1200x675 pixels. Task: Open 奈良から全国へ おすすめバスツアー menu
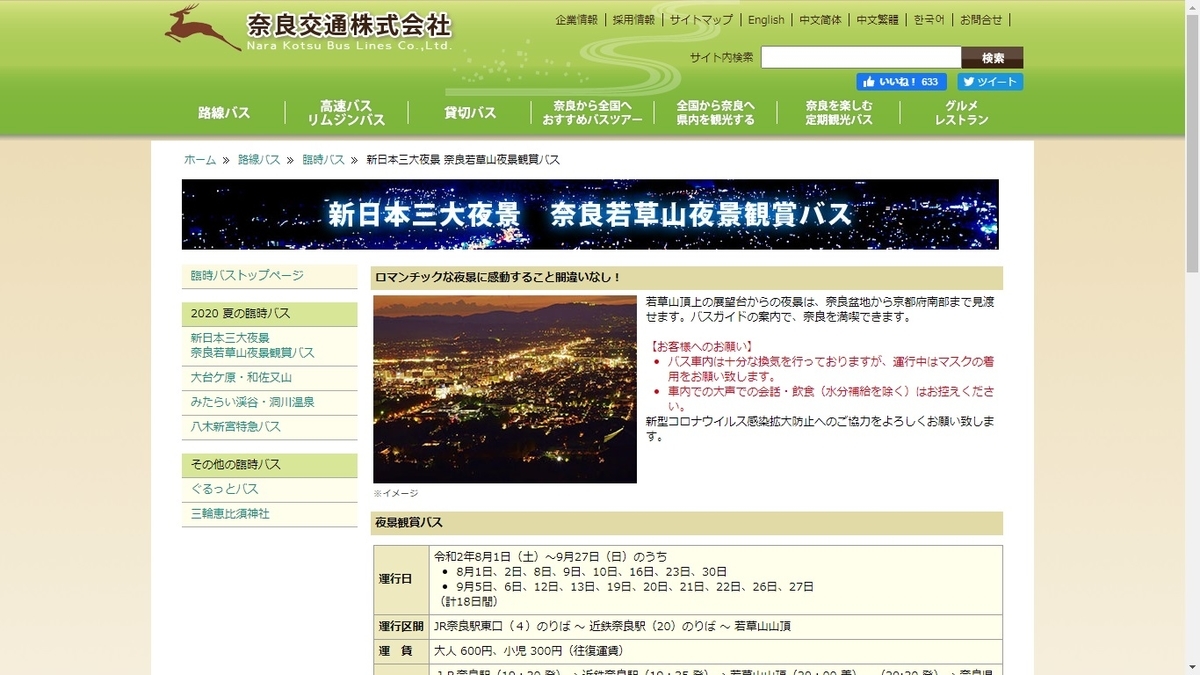pyautogui.click(x=592, y=113)
